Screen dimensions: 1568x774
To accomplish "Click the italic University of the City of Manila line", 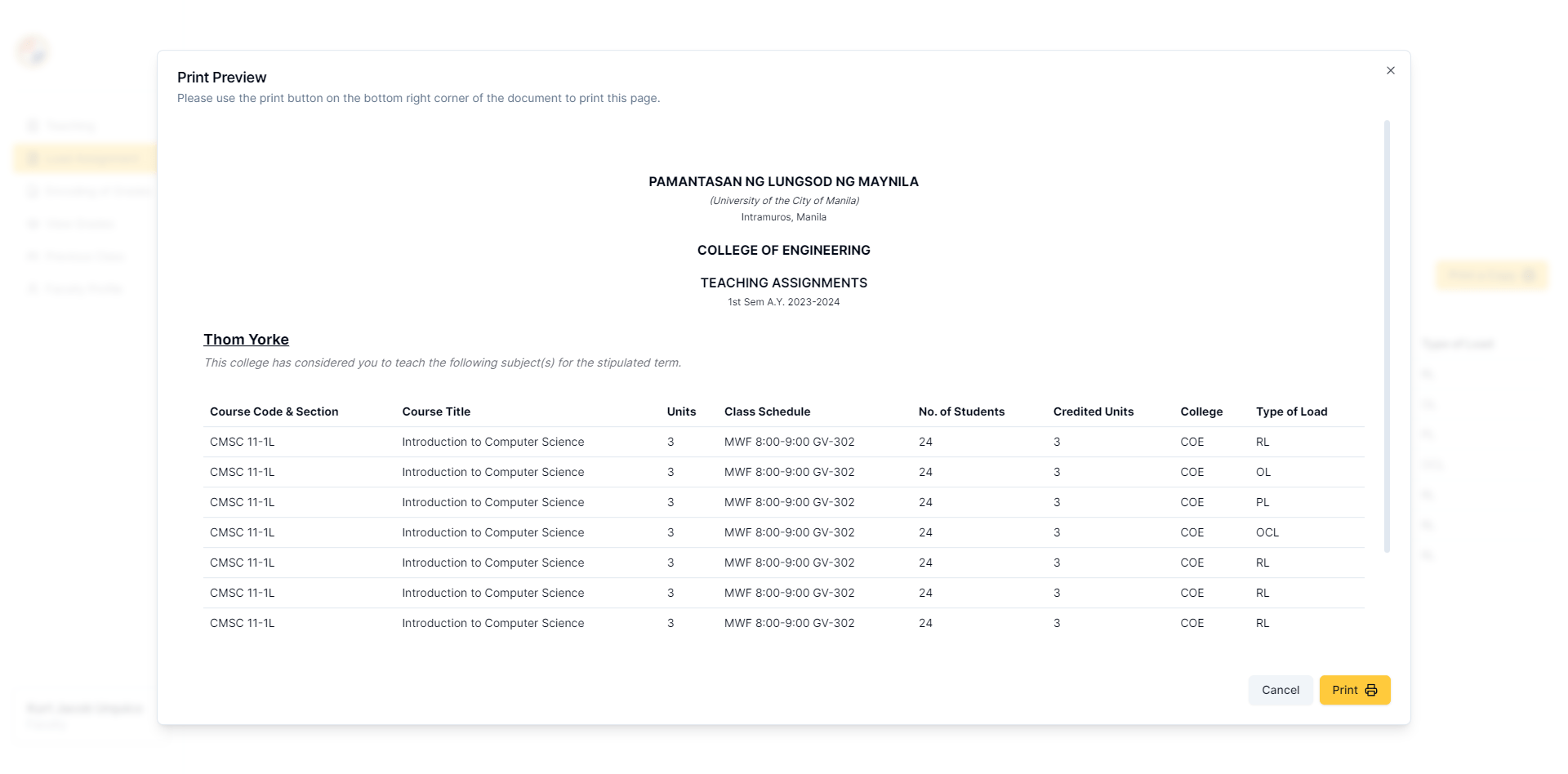I will (784, 201).
